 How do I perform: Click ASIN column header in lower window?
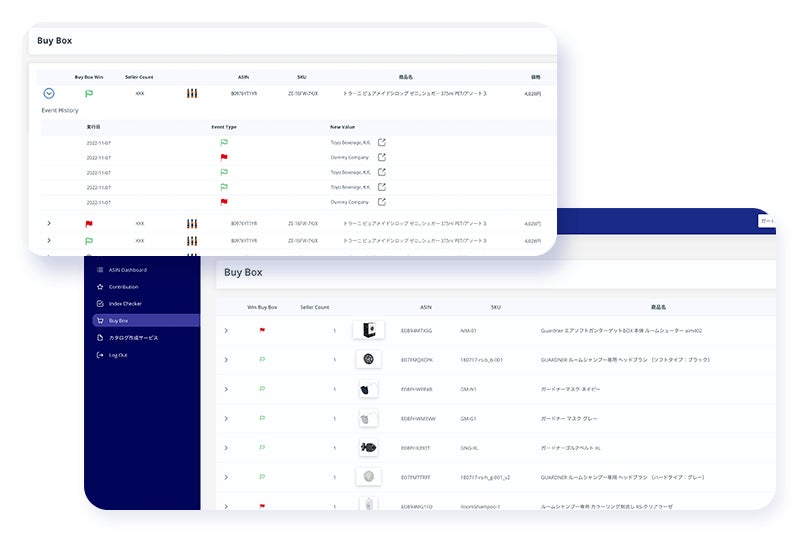pos(426,307)
